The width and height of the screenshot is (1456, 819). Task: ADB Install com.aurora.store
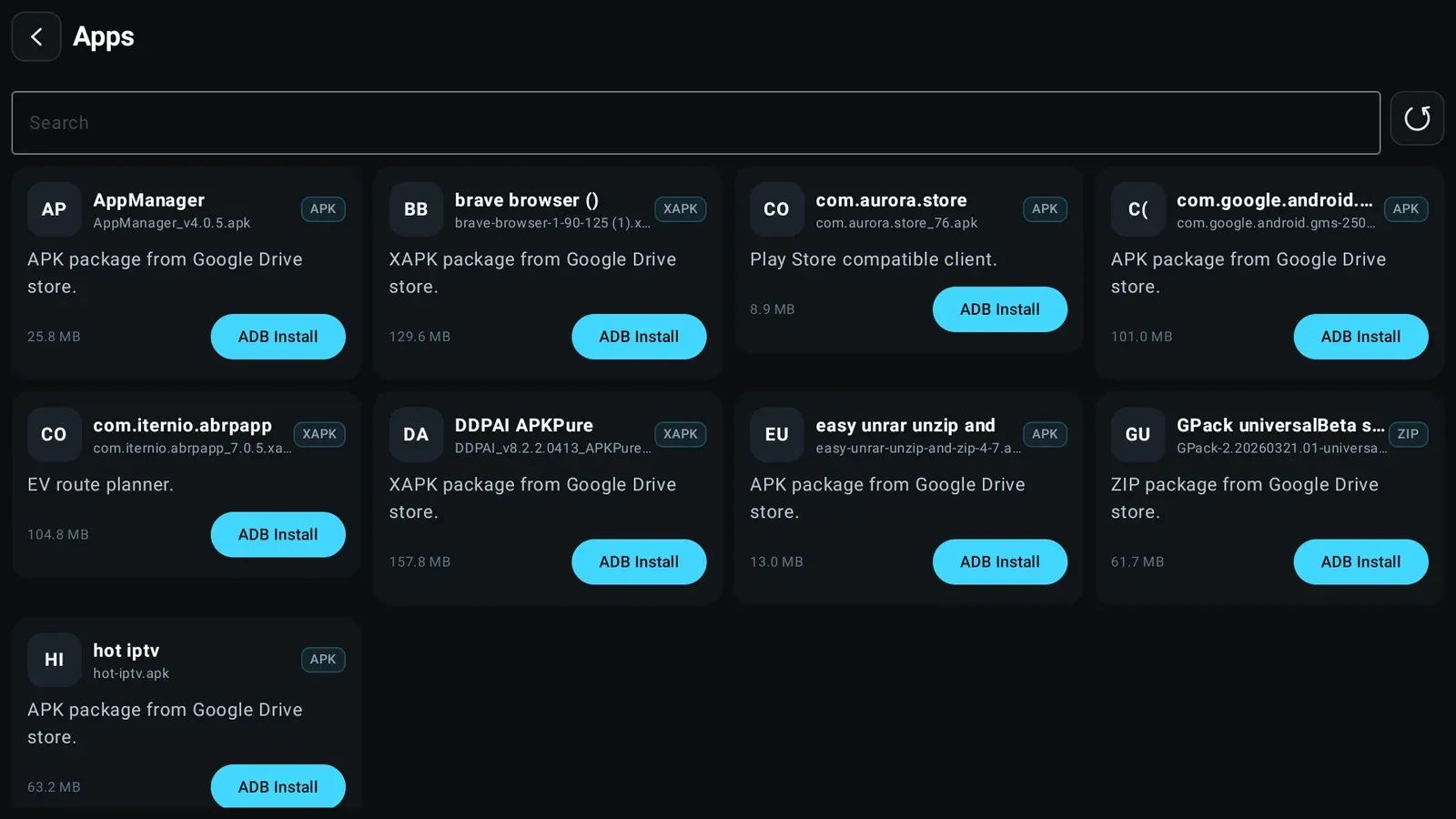click(x=999, y=309)
